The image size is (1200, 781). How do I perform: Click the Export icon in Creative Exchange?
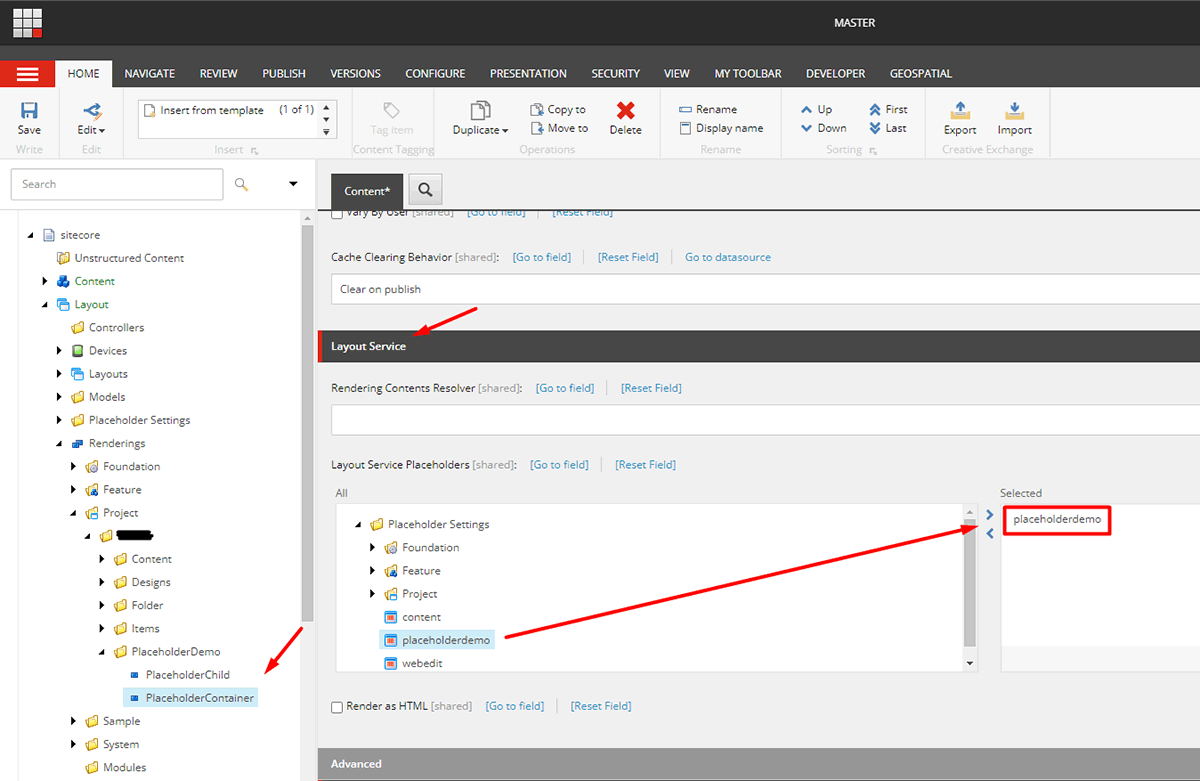click(x=959, y=111)
